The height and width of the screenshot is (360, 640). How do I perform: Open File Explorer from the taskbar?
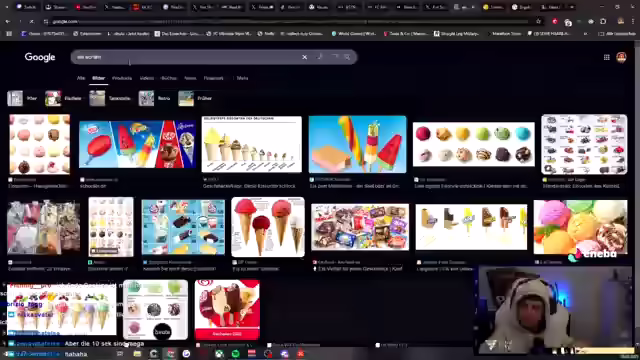137,354
